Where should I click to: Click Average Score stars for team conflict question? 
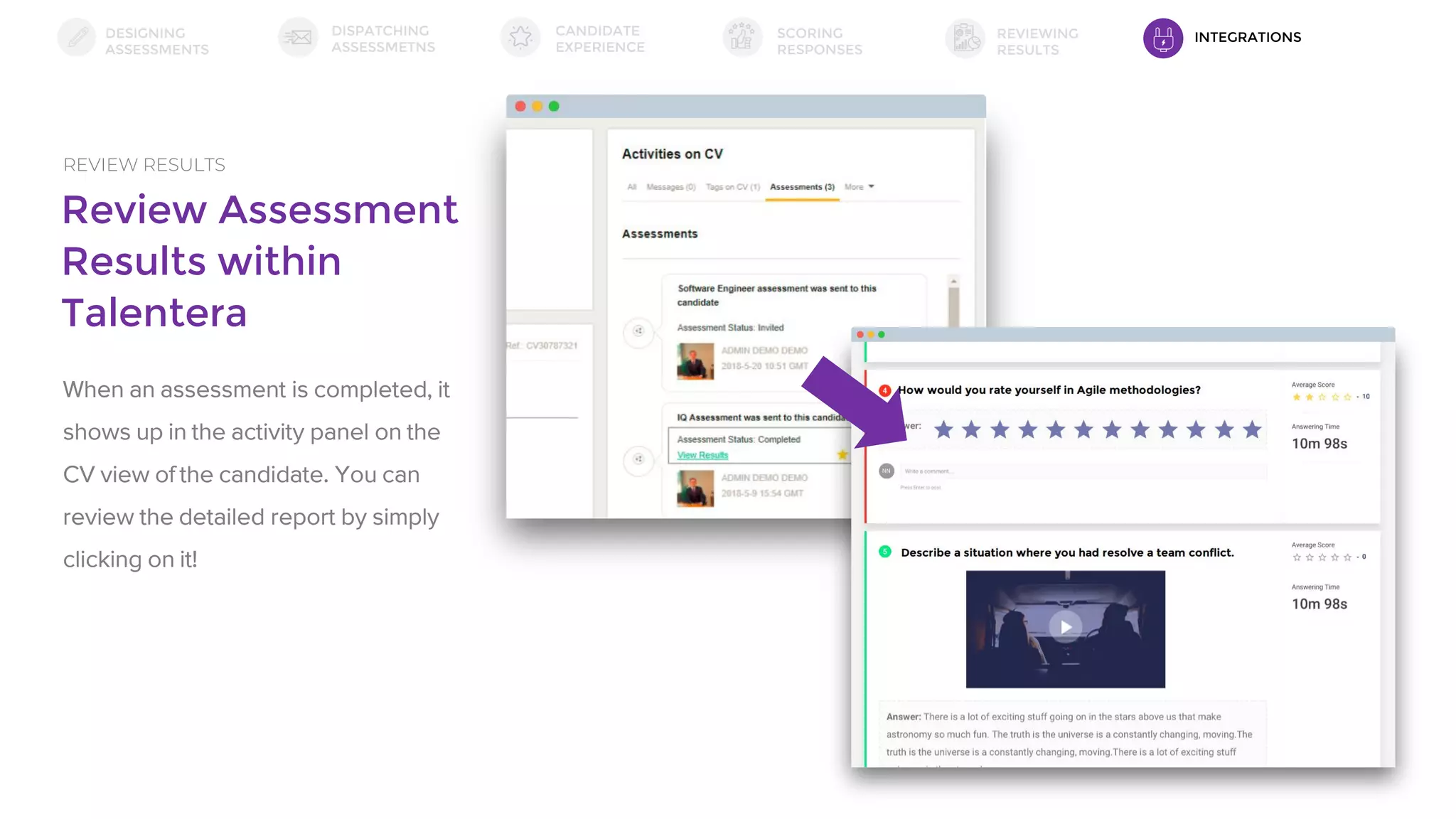pyautogui.click(x=1322, y=557)
